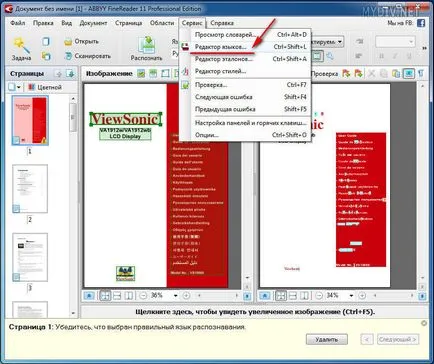Toggle fit-to-page view in the text panel
This screenshot has width=434, height=364.
(281, 296)
